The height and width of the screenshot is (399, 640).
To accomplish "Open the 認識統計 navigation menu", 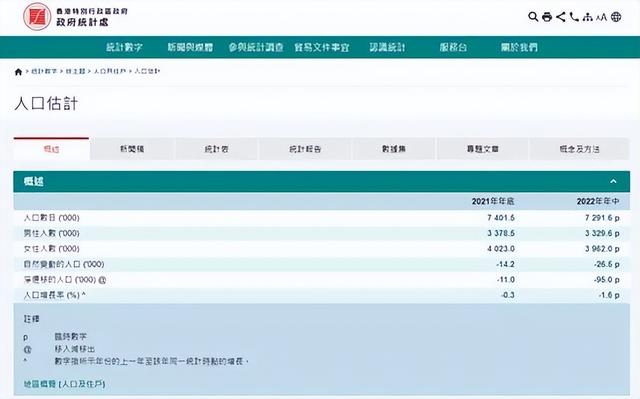I will coord(387,47).
